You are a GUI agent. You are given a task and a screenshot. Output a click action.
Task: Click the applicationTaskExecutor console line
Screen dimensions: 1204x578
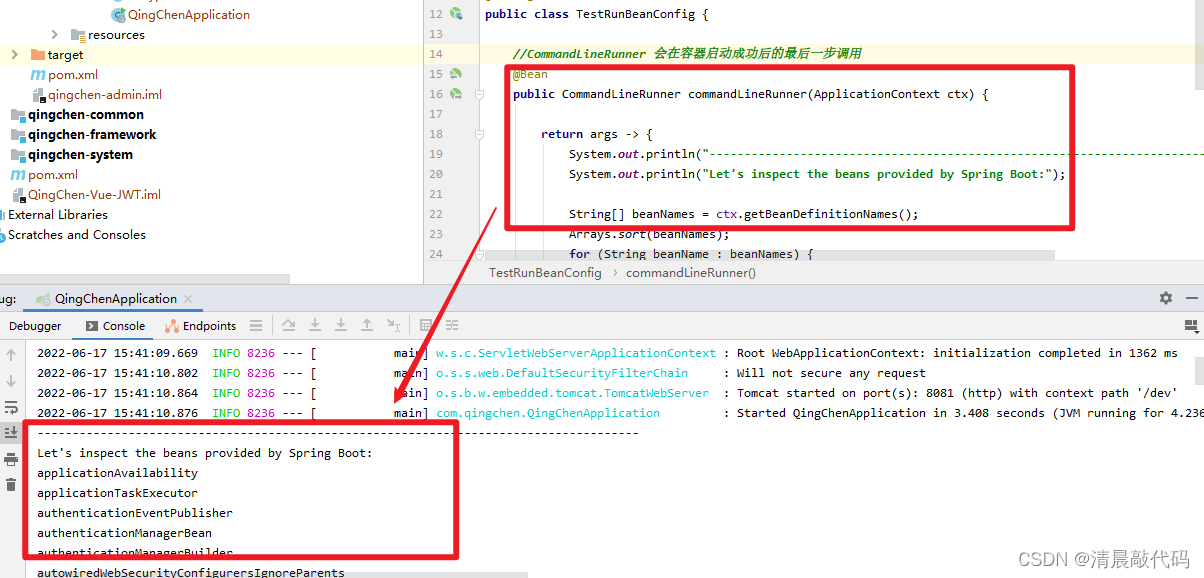point(117,493)
